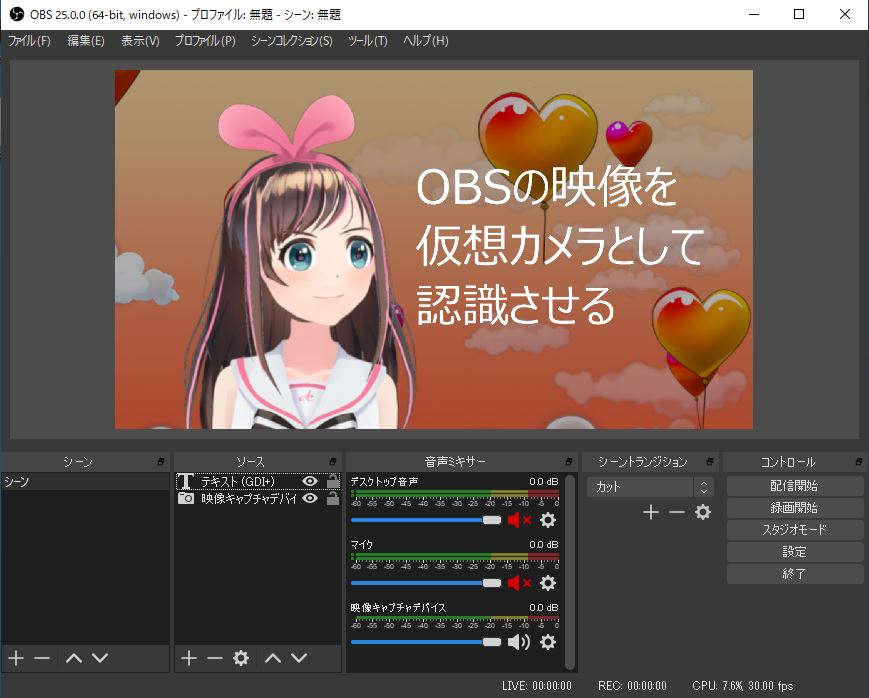869x698 pixels.
Task: Open 設定 from controls
Action: pyautogui.click(x=794, y=552)
